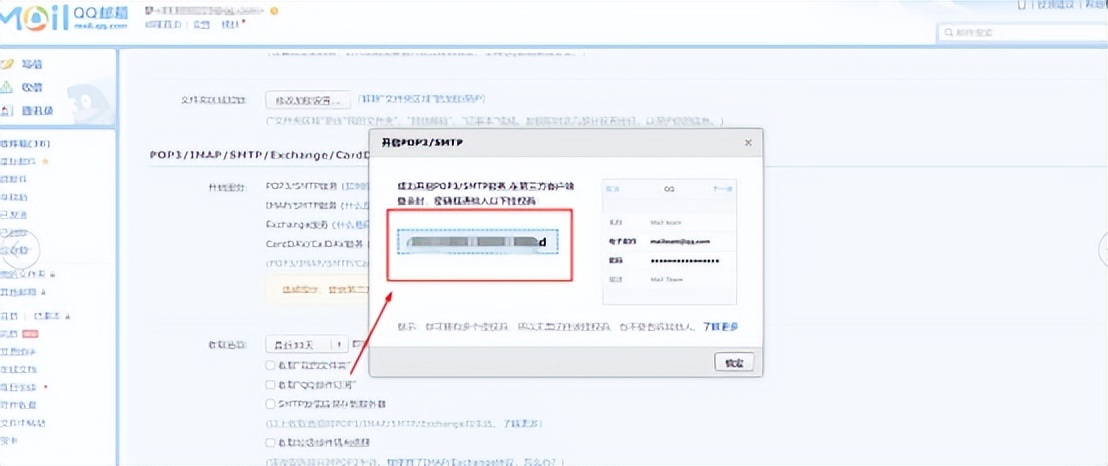
Task: Click Exchange服务 row in settings
Action: click(x=317, y=224)
